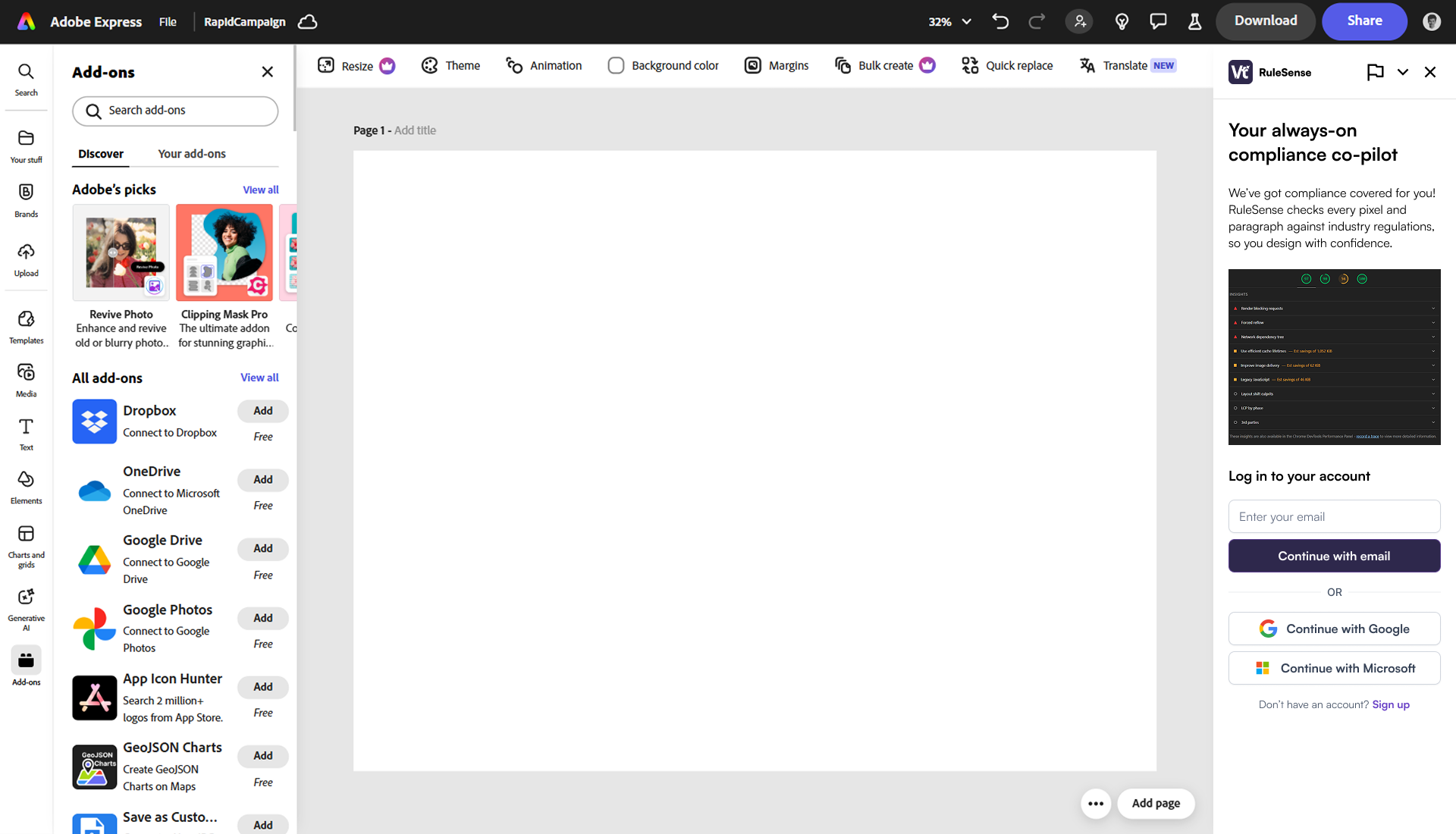
Task: Click the Background color swatch
Action: 616,66
